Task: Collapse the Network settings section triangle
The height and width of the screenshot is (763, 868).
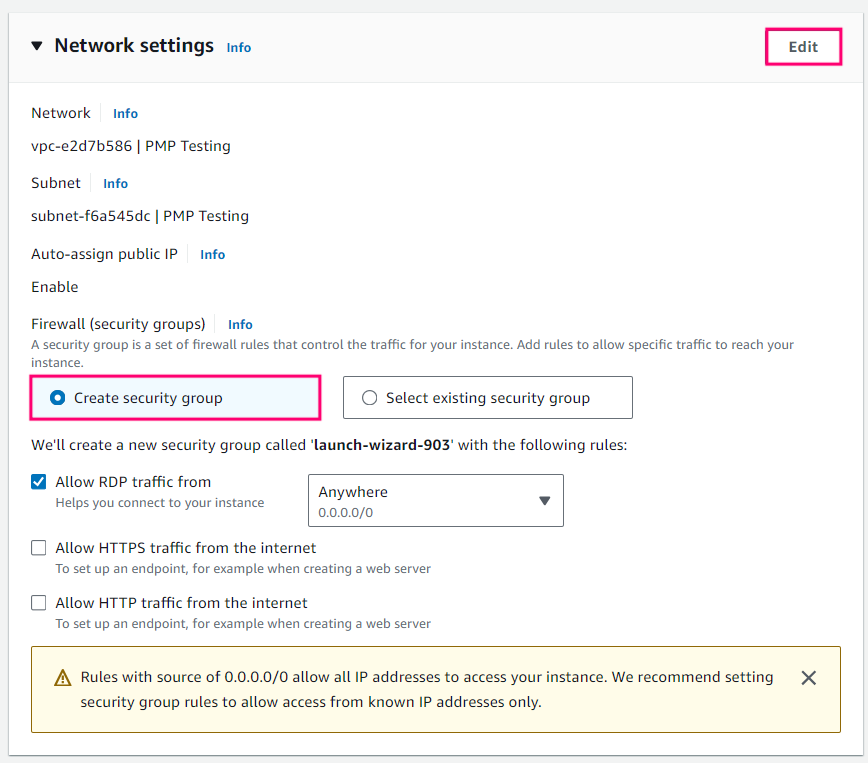Action: click(37, 46)
